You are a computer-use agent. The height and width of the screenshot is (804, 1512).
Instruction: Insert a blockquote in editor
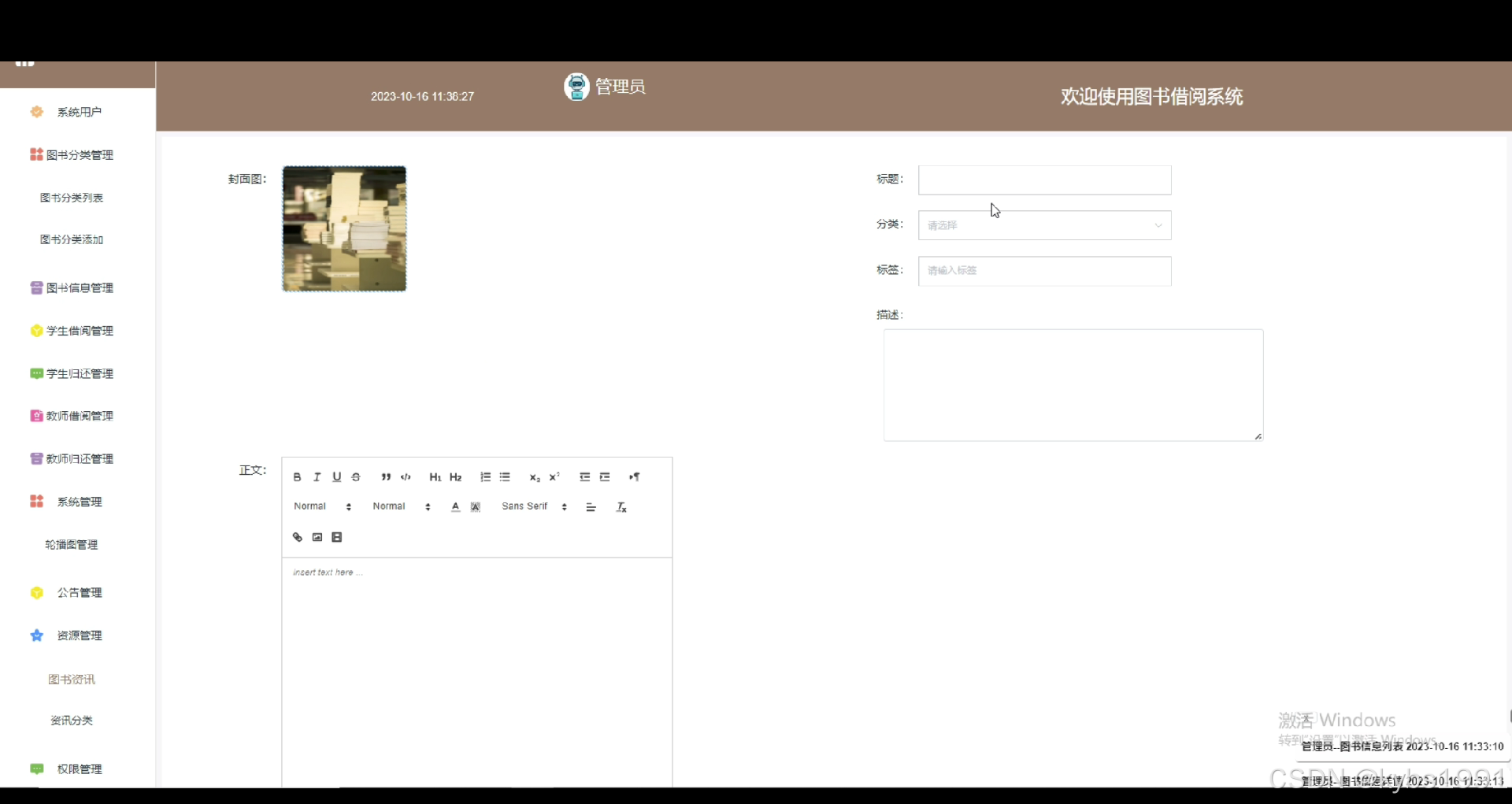[386, 477]
